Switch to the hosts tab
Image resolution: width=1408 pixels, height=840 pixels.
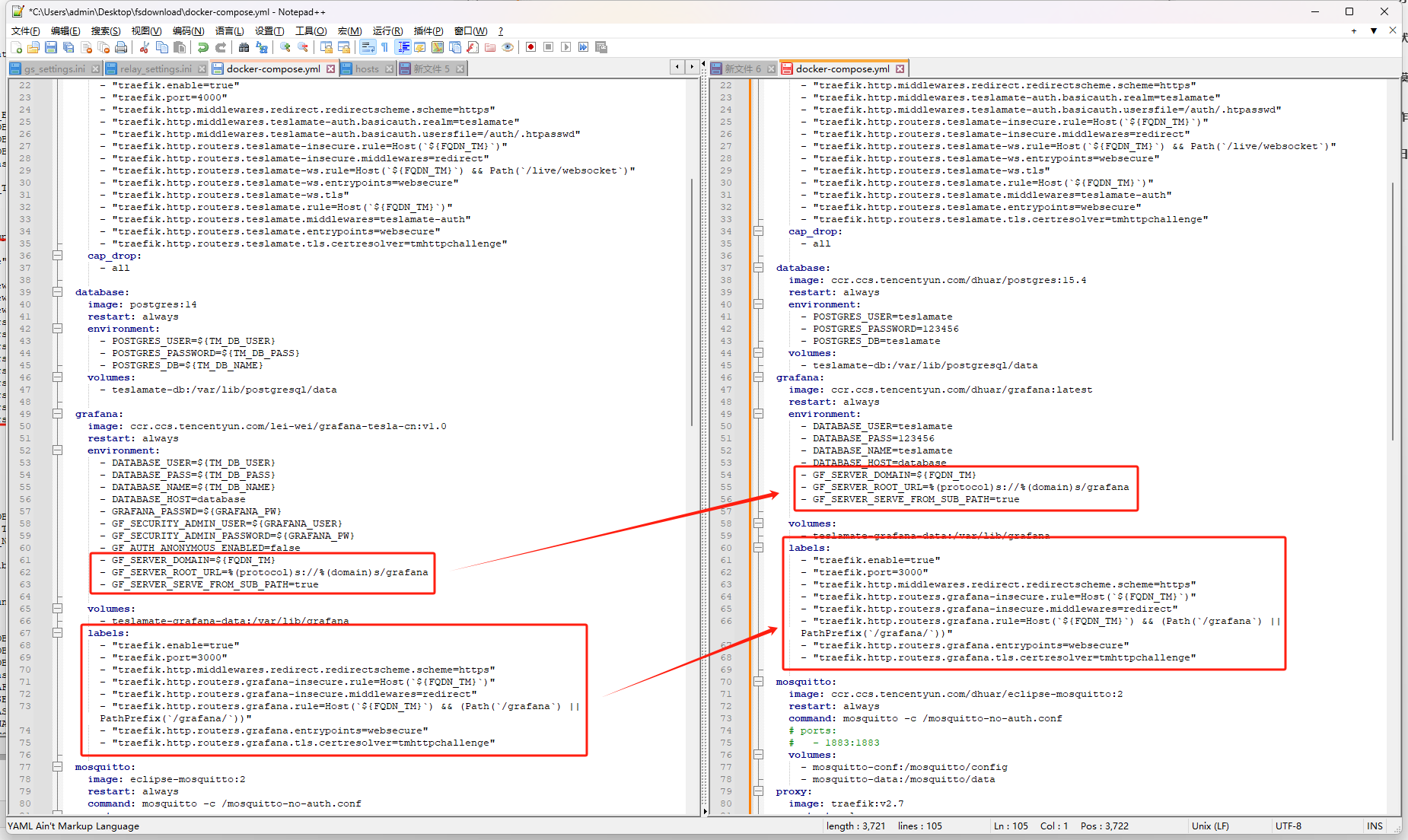[x=367, y=68]
